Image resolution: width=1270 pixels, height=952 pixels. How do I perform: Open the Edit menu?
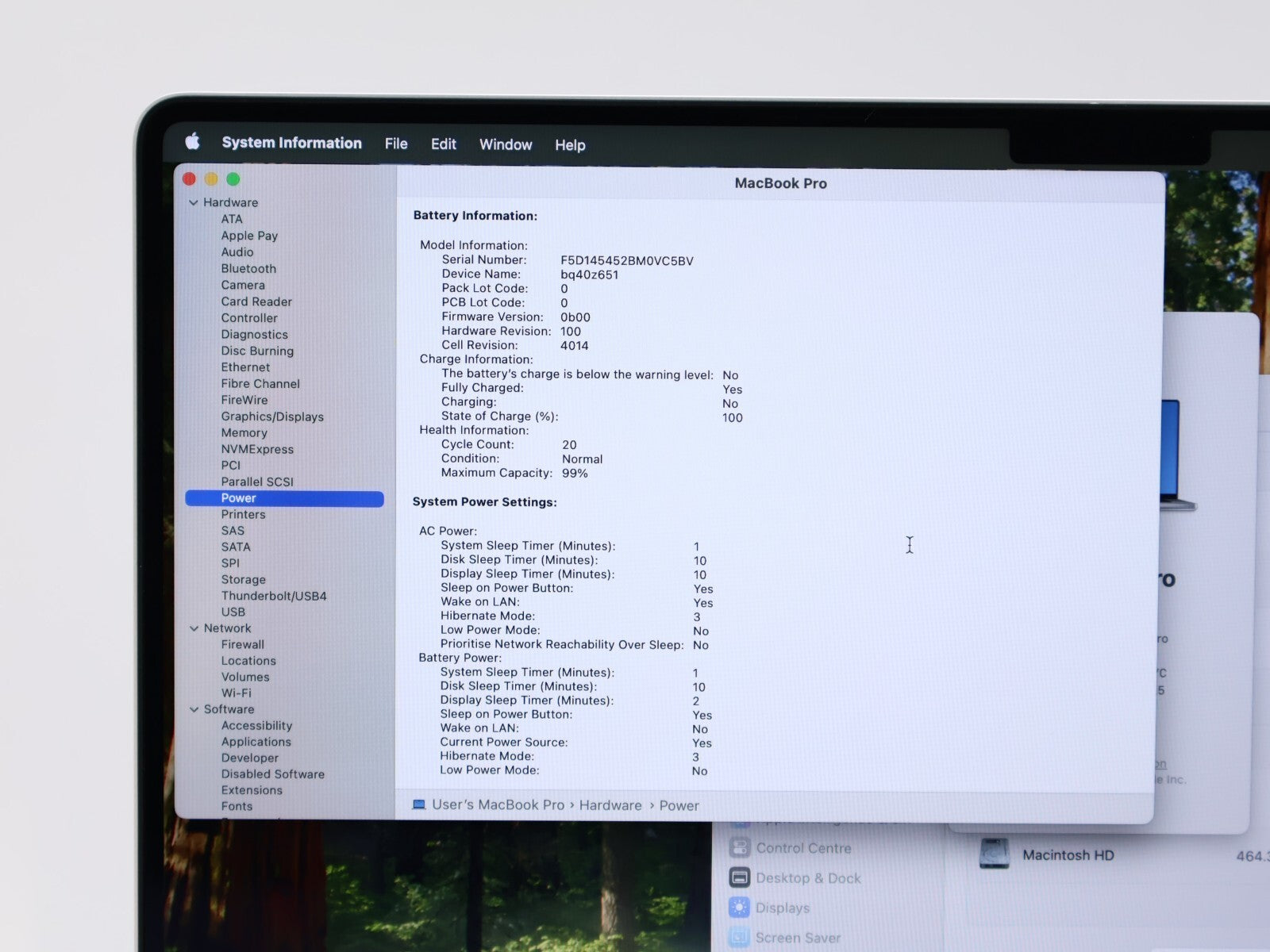click(443, 144)
